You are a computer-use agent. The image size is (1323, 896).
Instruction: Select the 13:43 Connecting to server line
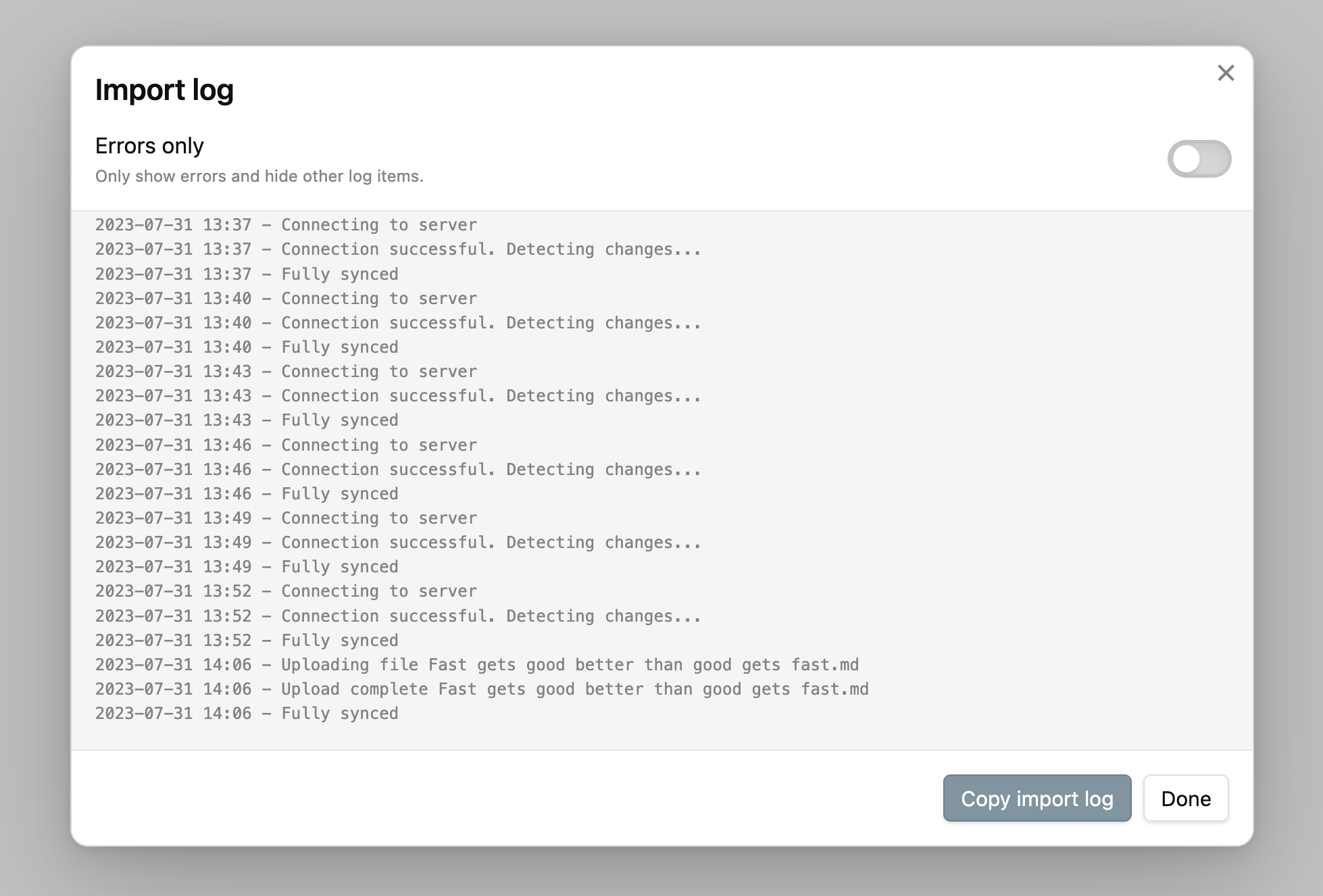(286, 372)
